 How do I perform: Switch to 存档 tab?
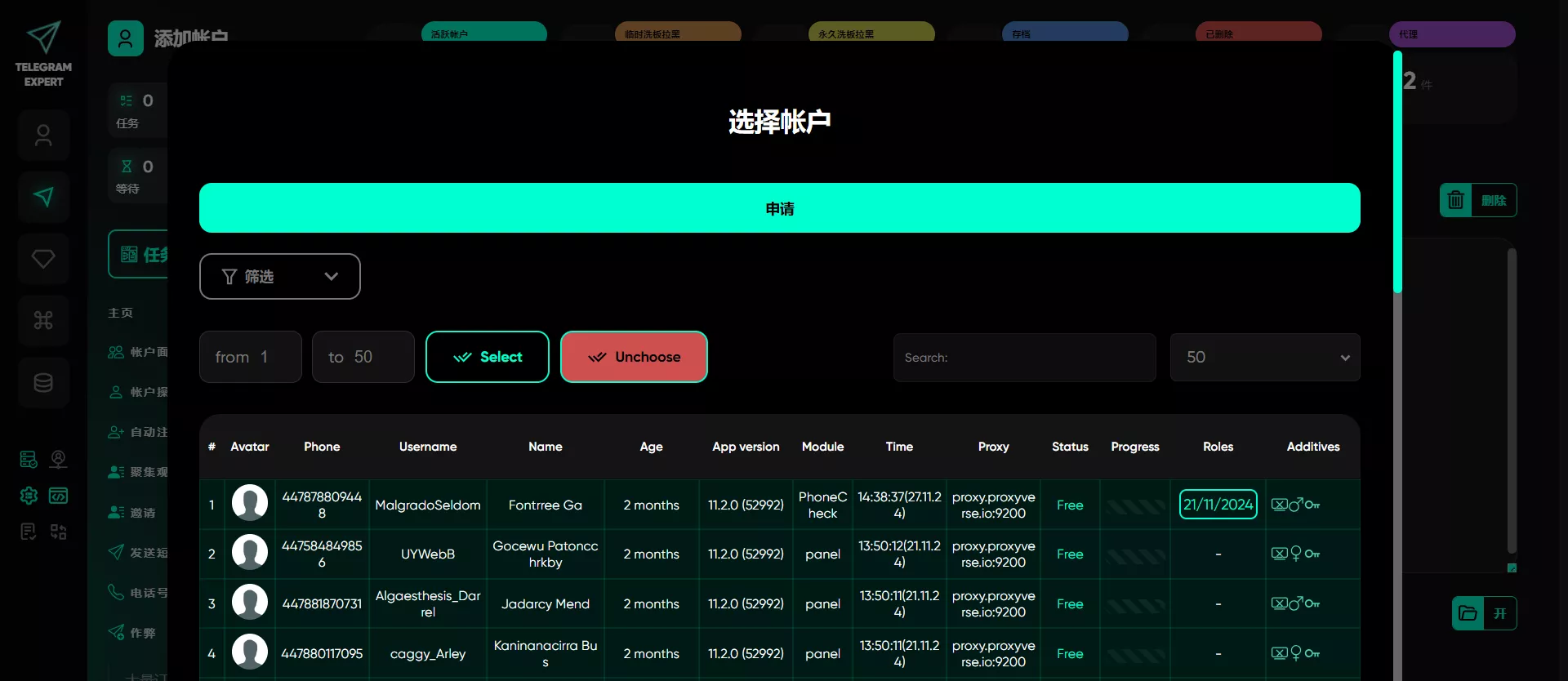coord(1065,33)
